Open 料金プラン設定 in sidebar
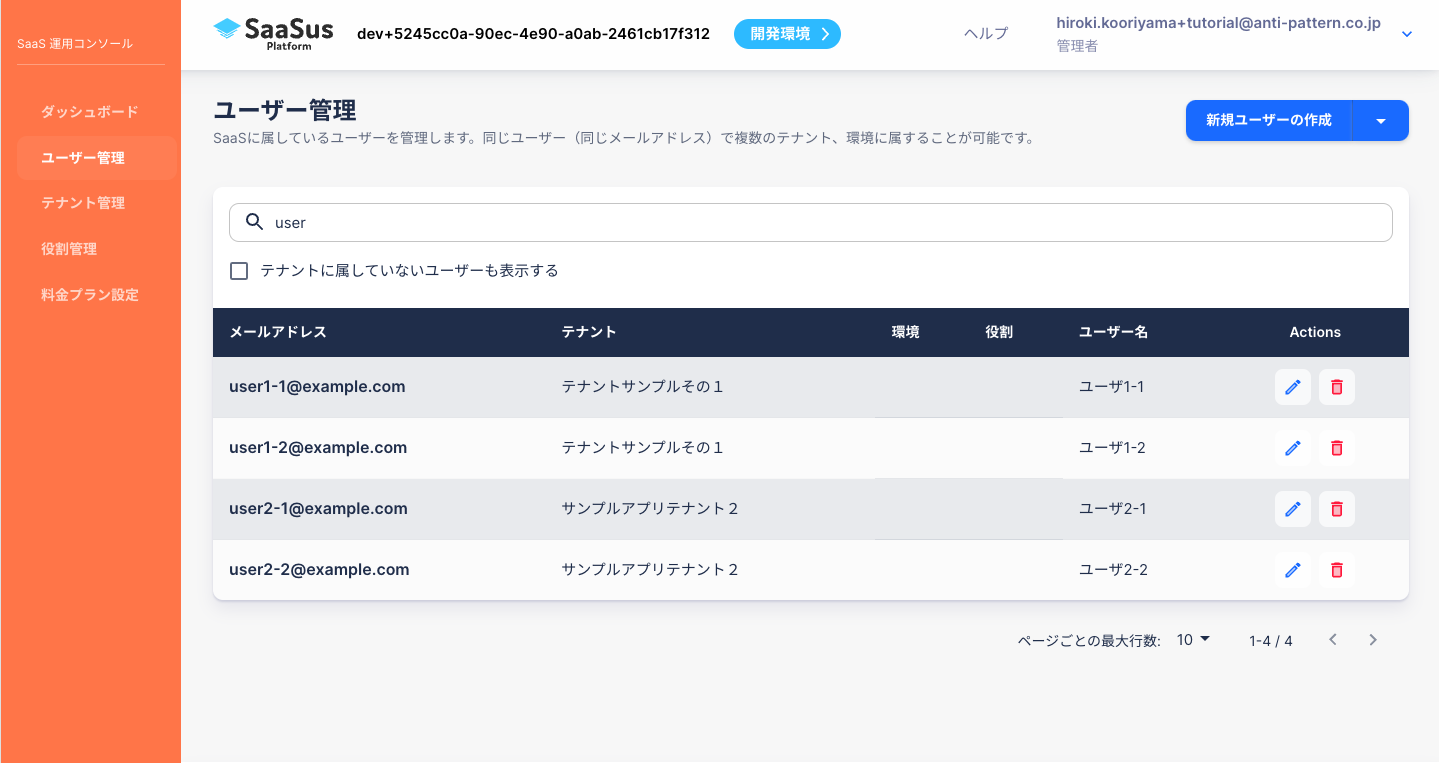 pos(90,295)
